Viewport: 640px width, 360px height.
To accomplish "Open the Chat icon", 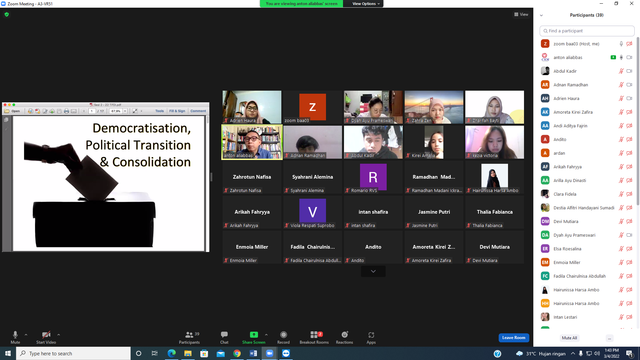I will 224,335.
